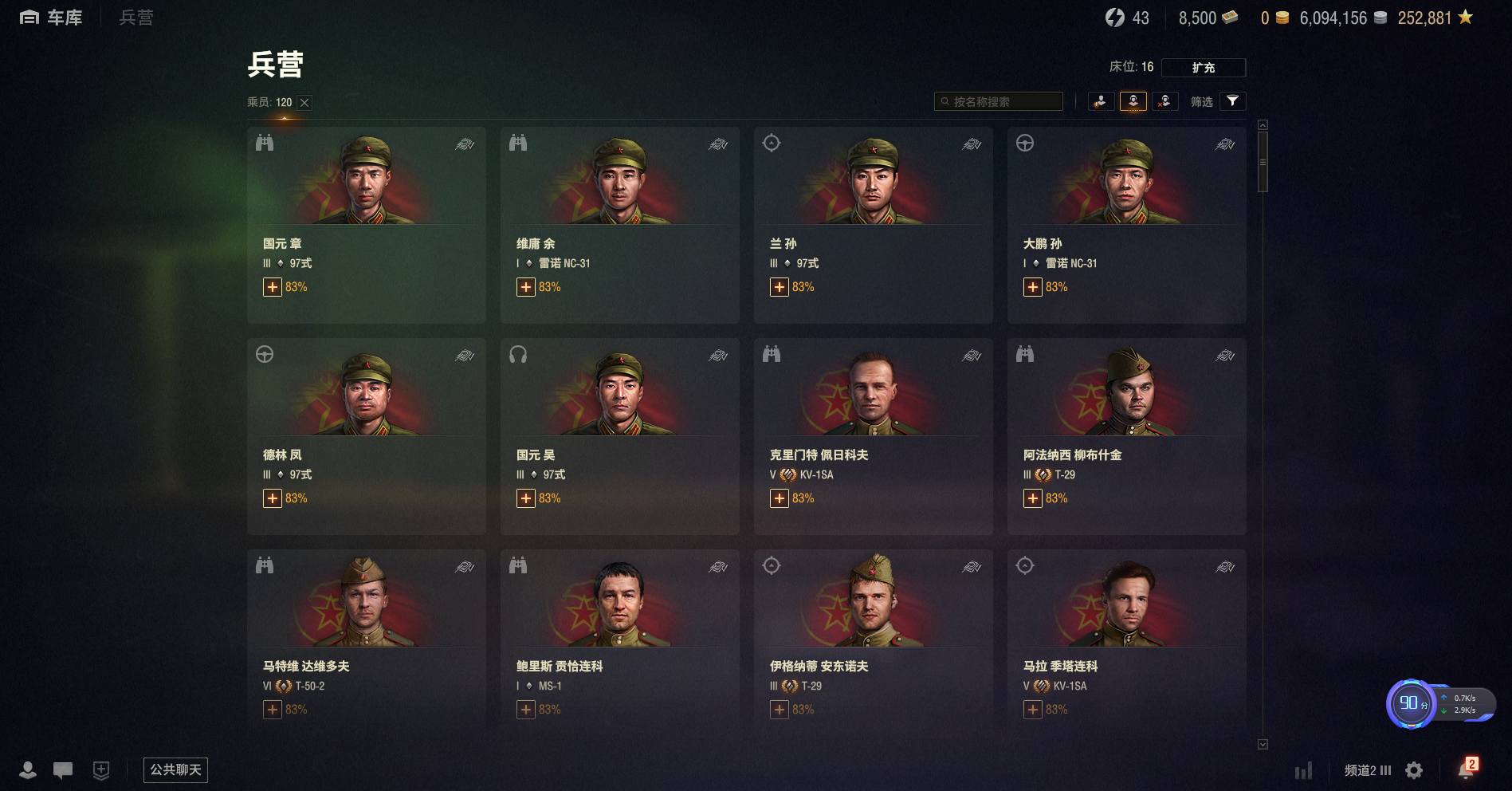Click the scrollbar down arrow of crew list
Viewport: 1512px width, 791px height.
coord(1263,744)
